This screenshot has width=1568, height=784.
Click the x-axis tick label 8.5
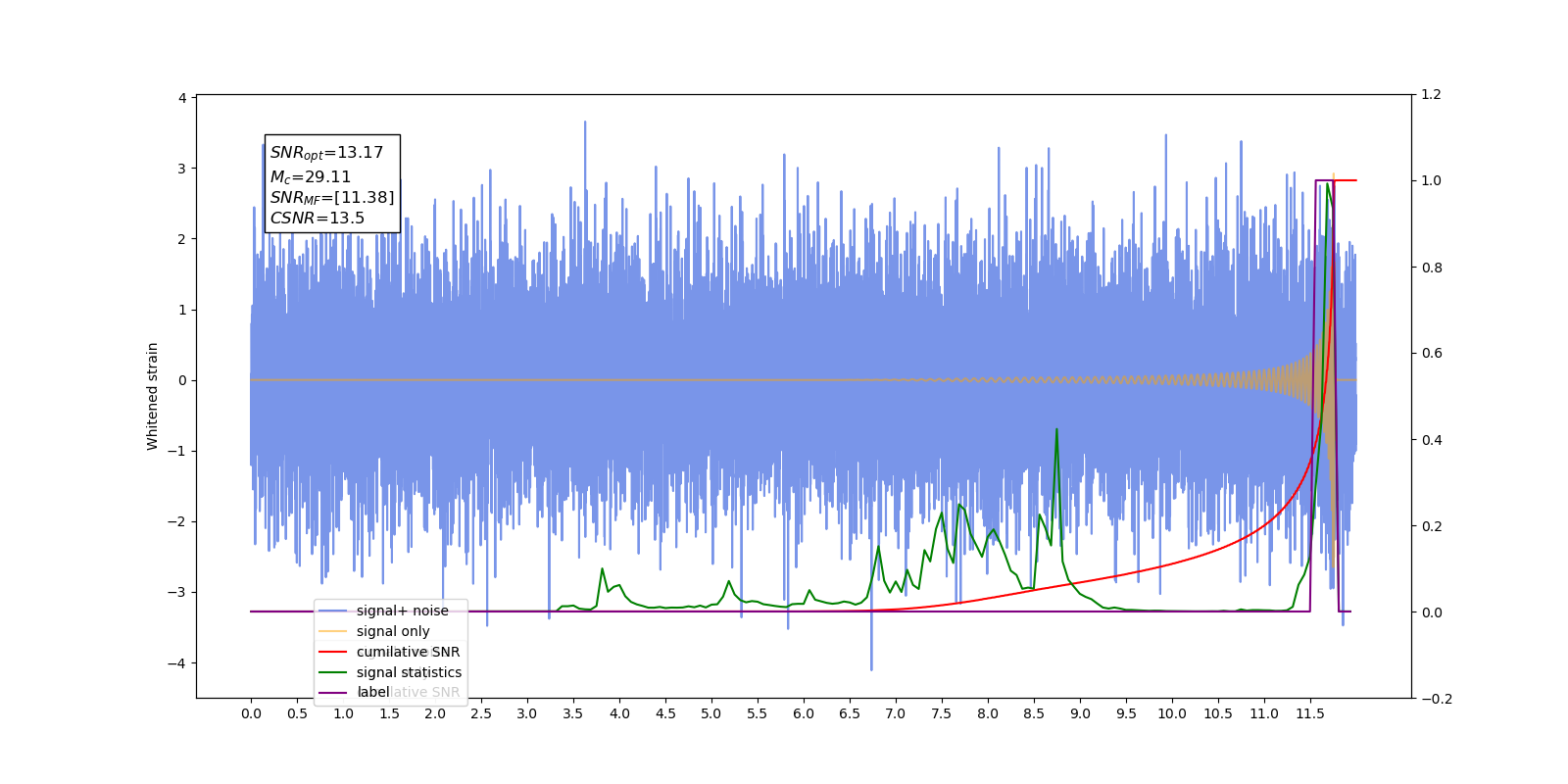pos(1034,713)
